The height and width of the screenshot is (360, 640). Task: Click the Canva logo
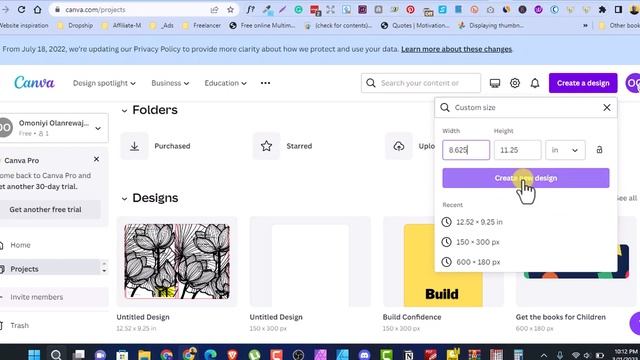click(34, 83)
